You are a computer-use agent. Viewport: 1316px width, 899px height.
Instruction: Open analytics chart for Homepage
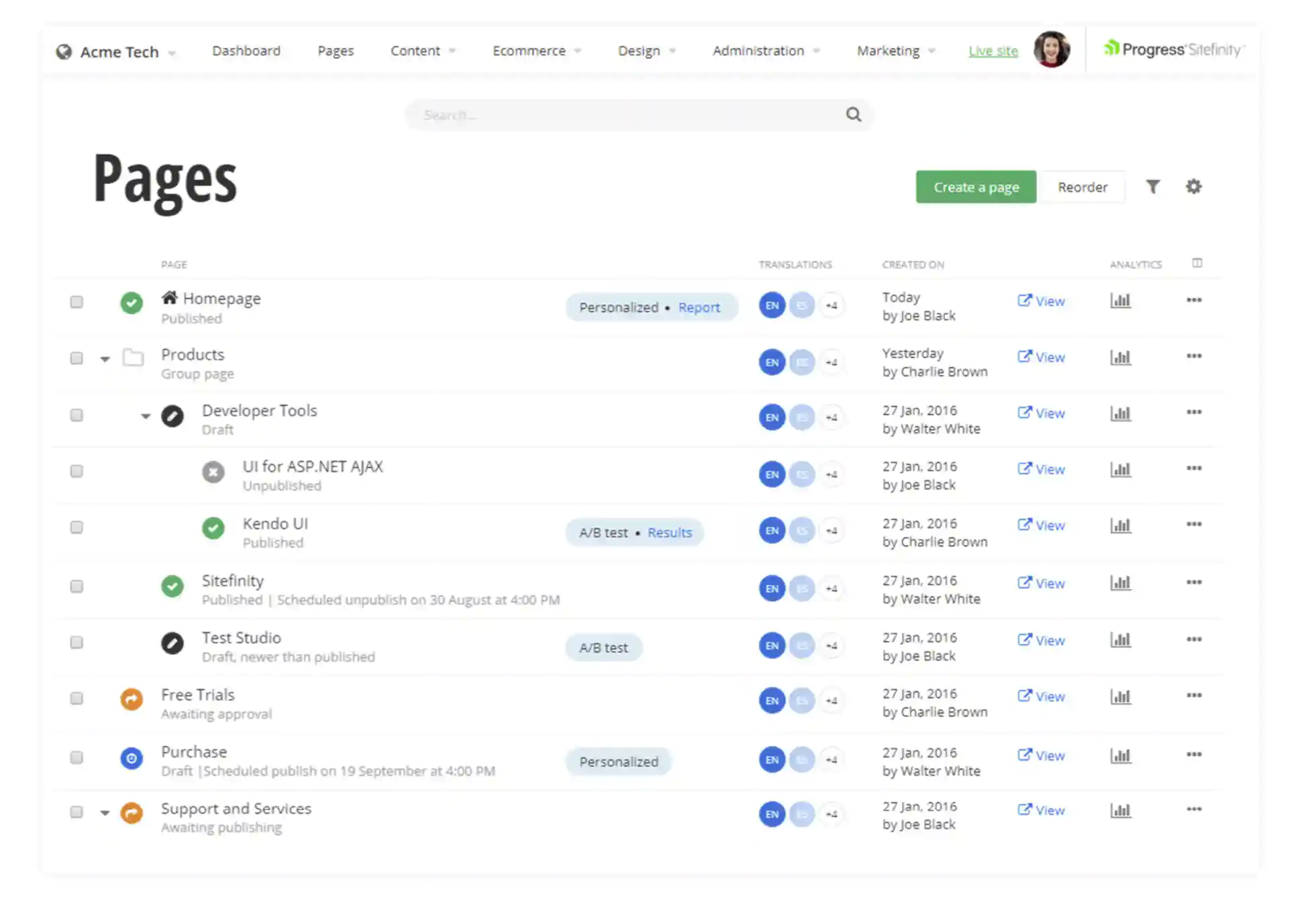(1120, 301)
